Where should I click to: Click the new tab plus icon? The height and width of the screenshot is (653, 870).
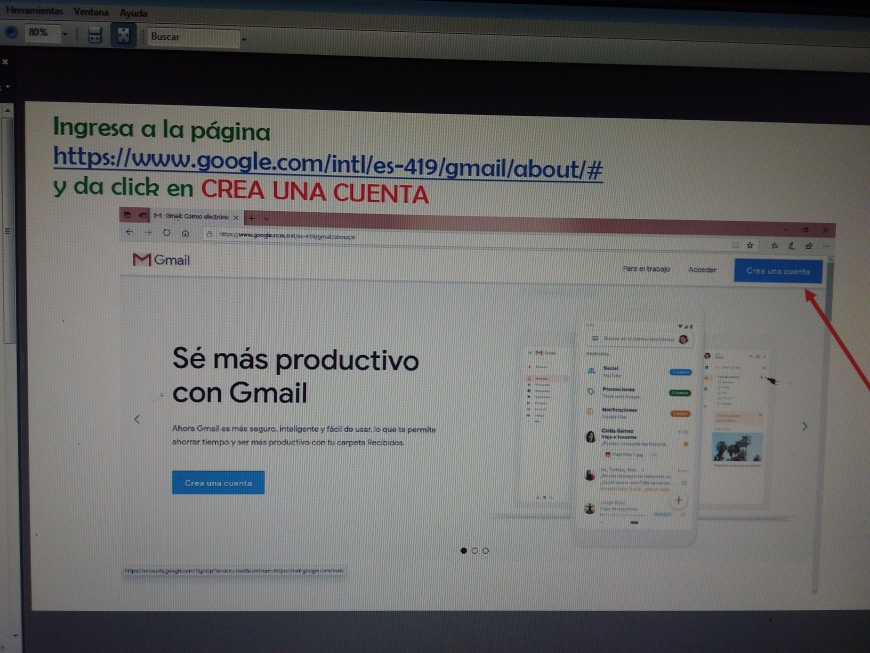click(251, 218)
